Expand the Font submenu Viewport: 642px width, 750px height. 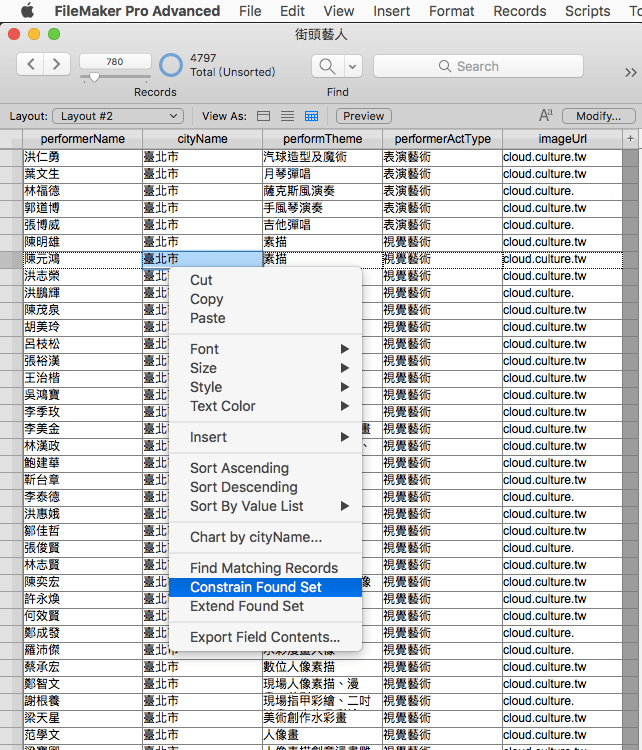click(x=267, y=349)
